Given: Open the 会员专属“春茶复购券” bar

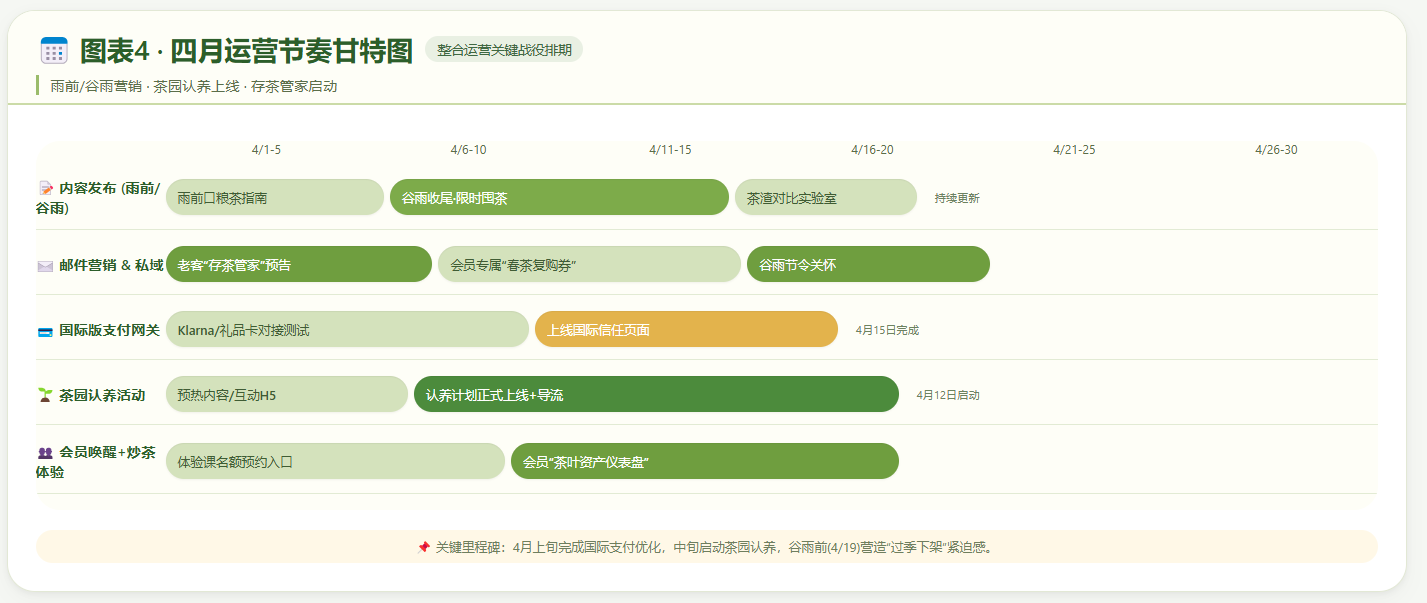Looking at the screenshot, I should coord(589,265).
